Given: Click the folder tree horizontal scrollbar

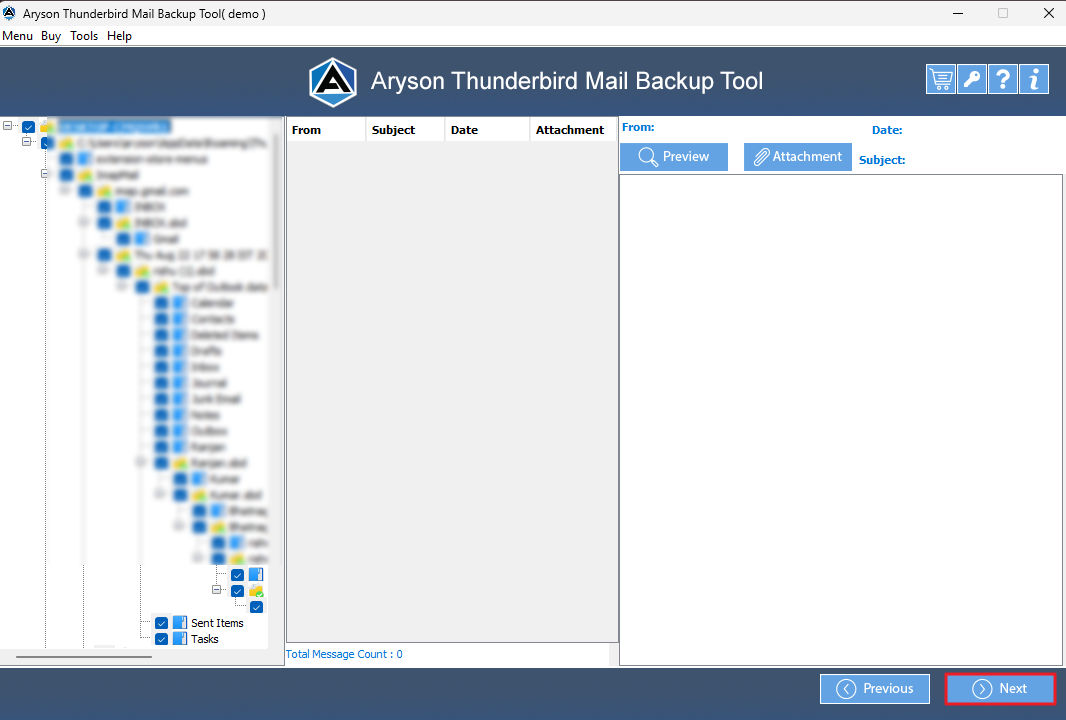Looking at the screenshot, I should [84, 657].
